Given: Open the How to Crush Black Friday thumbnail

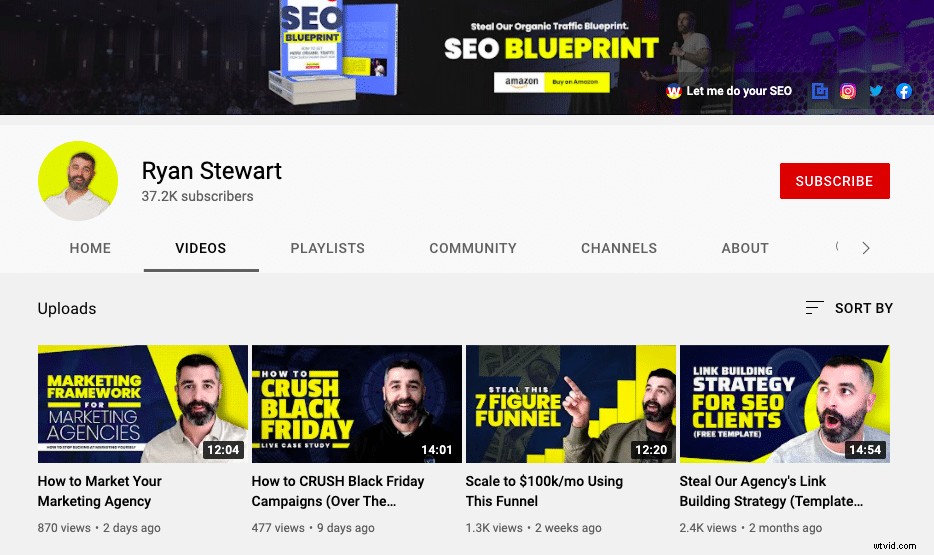Looking at the screenshot, I should coord(357,404).
